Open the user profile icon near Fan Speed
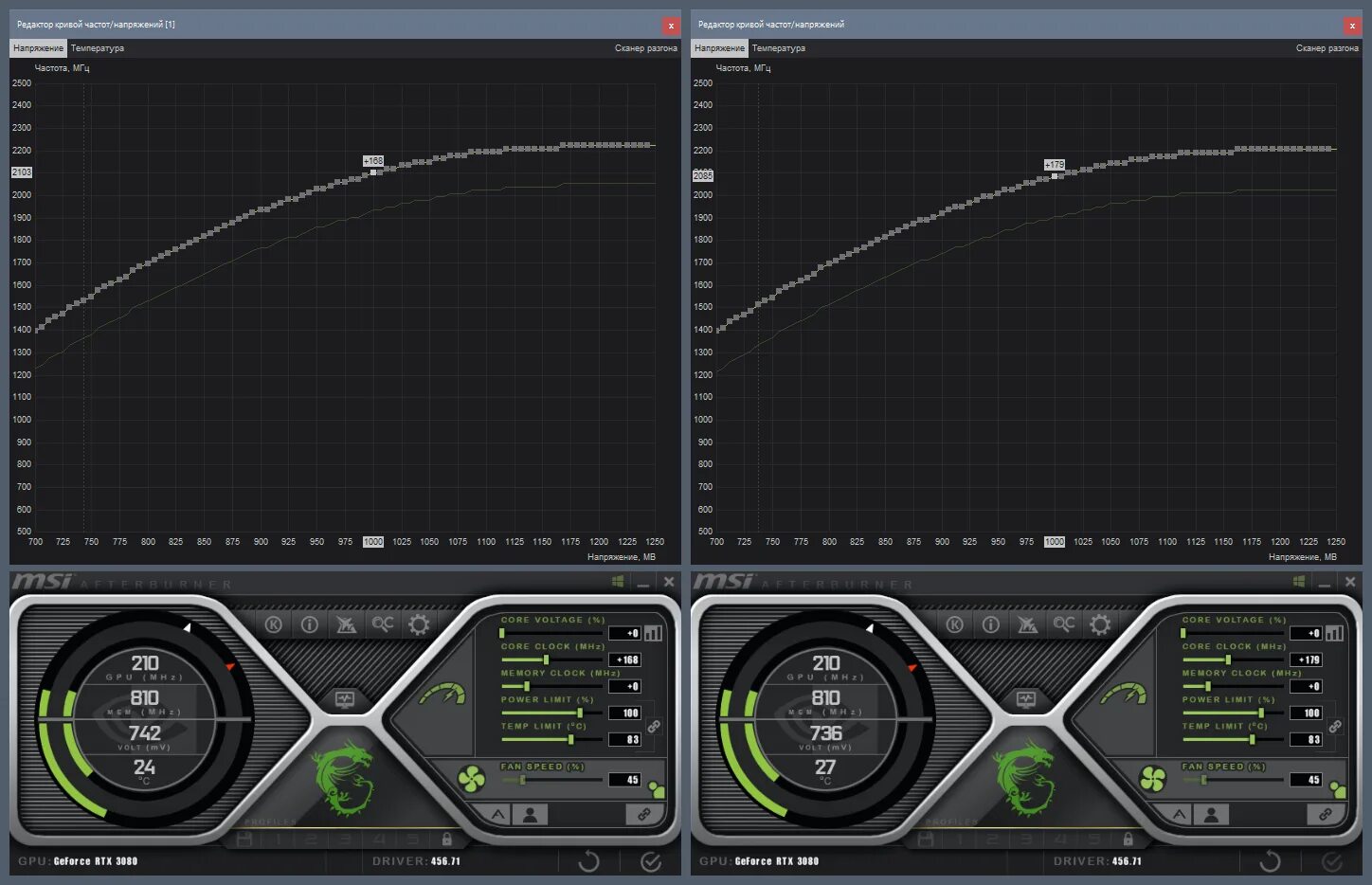The image size is (1372, 885). [531, 814]
